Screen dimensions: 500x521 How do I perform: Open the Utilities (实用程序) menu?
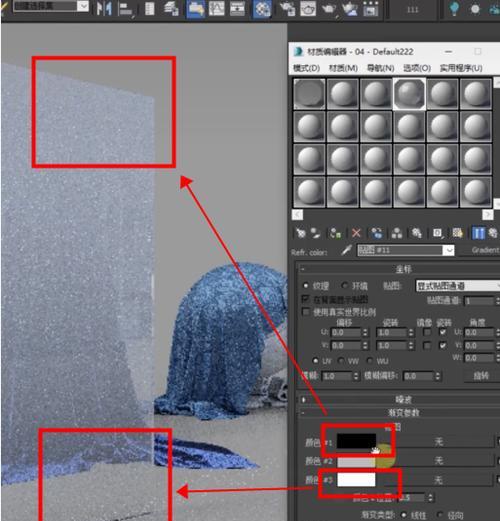[x=461, y=68]
